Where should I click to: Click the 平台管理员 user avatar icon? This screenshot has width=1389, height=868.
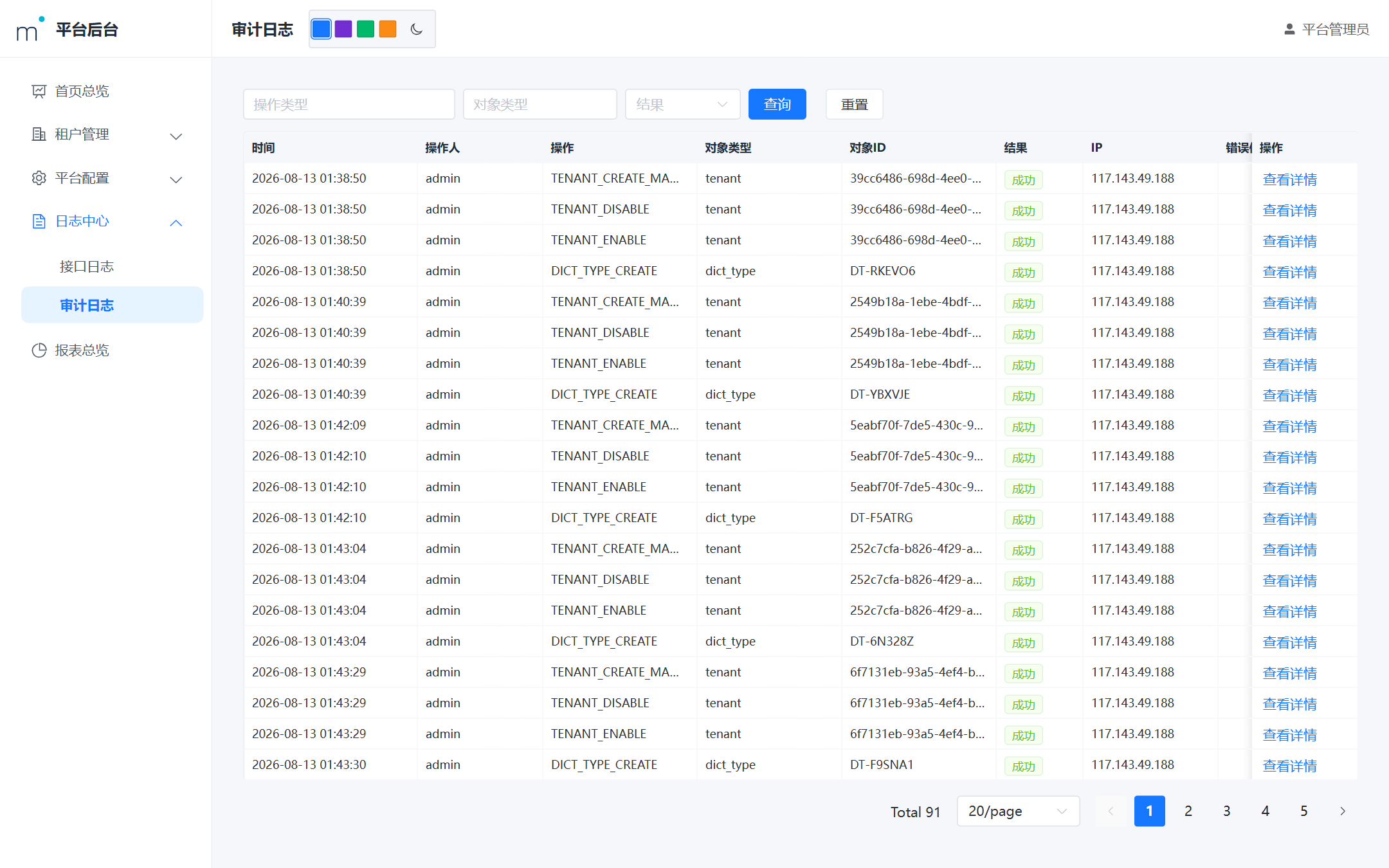[1289, 30]
